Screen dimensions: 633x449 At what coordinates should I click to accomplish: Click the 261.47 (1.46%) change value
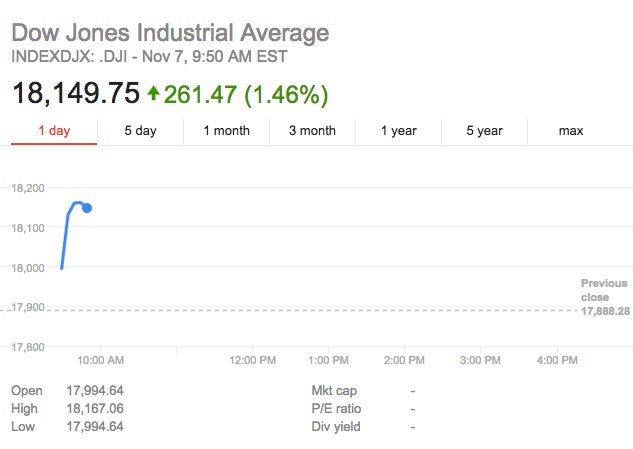click(246, 94)
